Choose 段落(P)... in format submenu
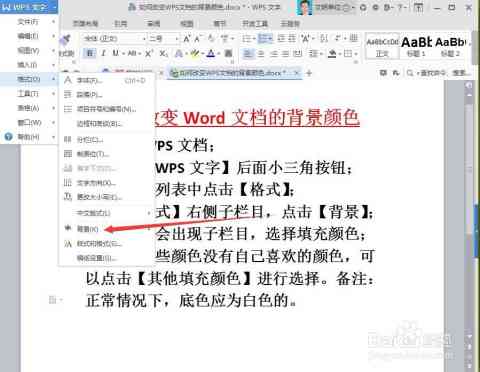 [x=107, y=95]
